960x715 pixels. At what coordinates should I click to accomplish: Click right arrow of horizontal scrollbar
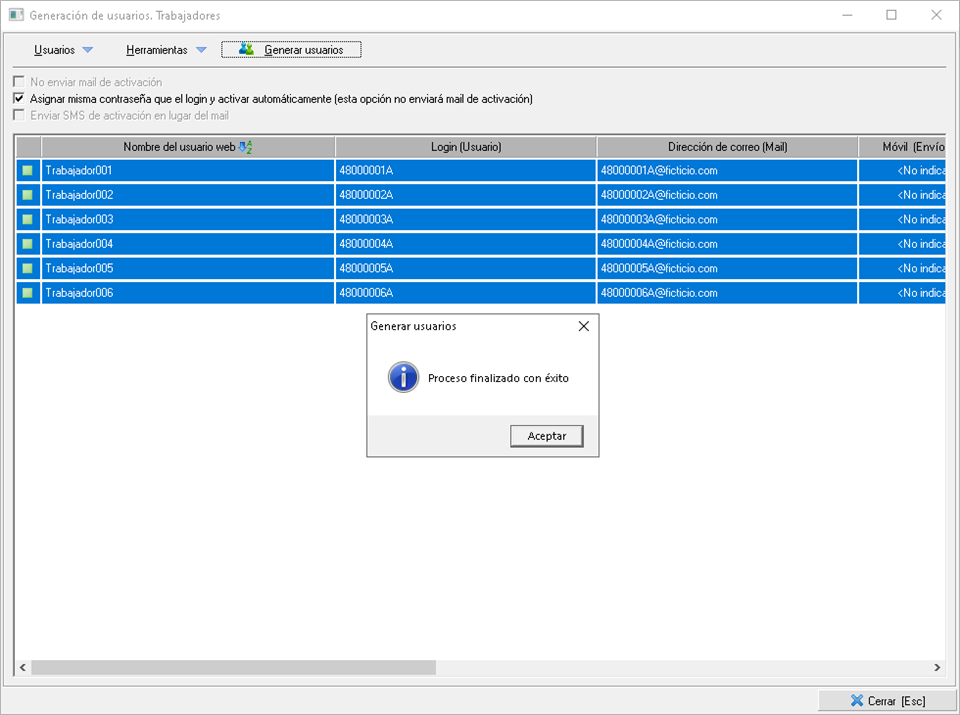(x=937, y=667)
